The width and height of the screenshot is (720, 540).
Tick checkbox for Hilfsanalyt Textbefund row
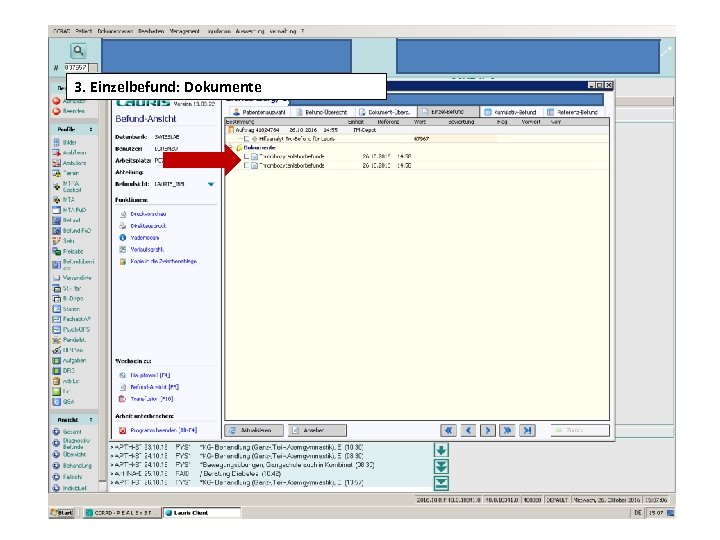(246, 139)
